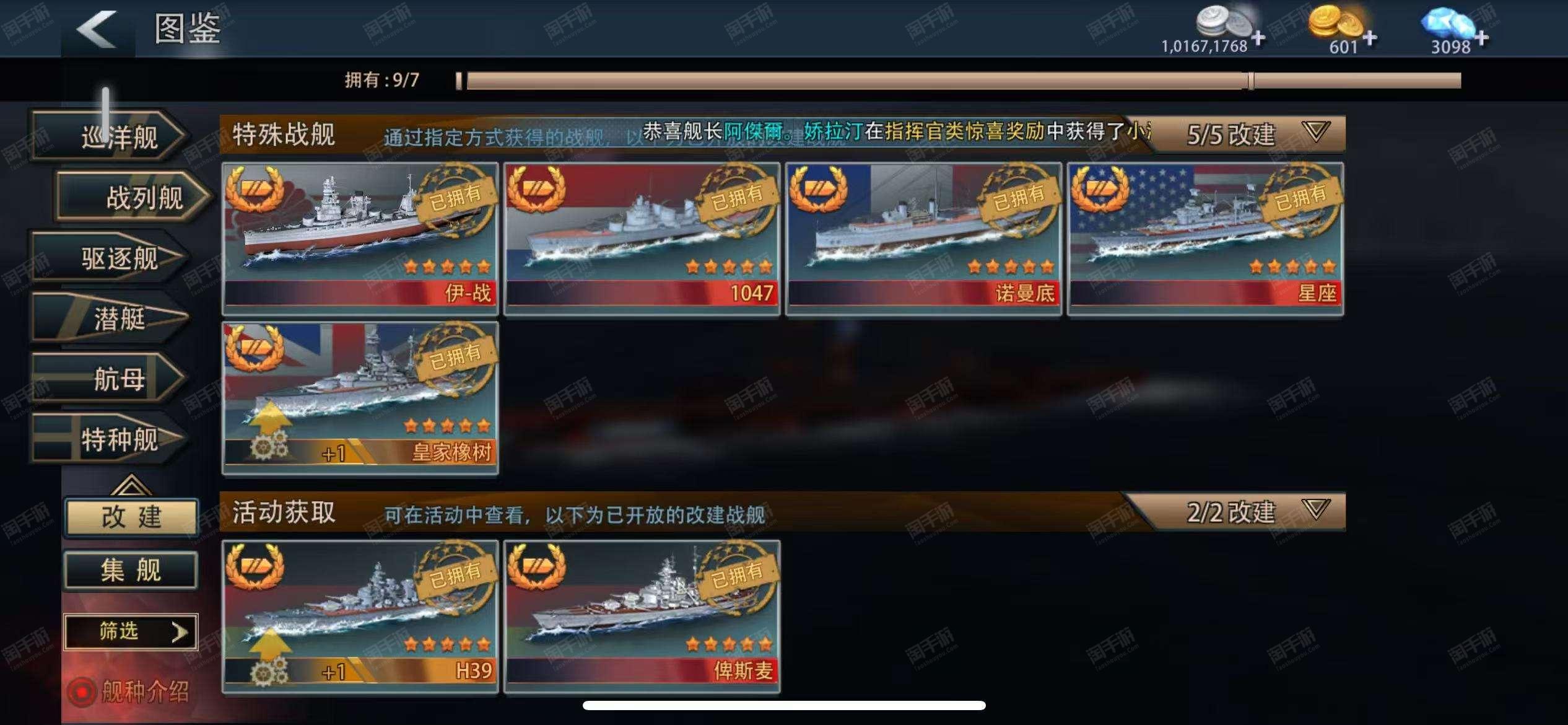The image size is (1568, 725).
Task: Click the laurel badge on 伊-战 card
Action: pyautogui.click(x=255, y=187)
